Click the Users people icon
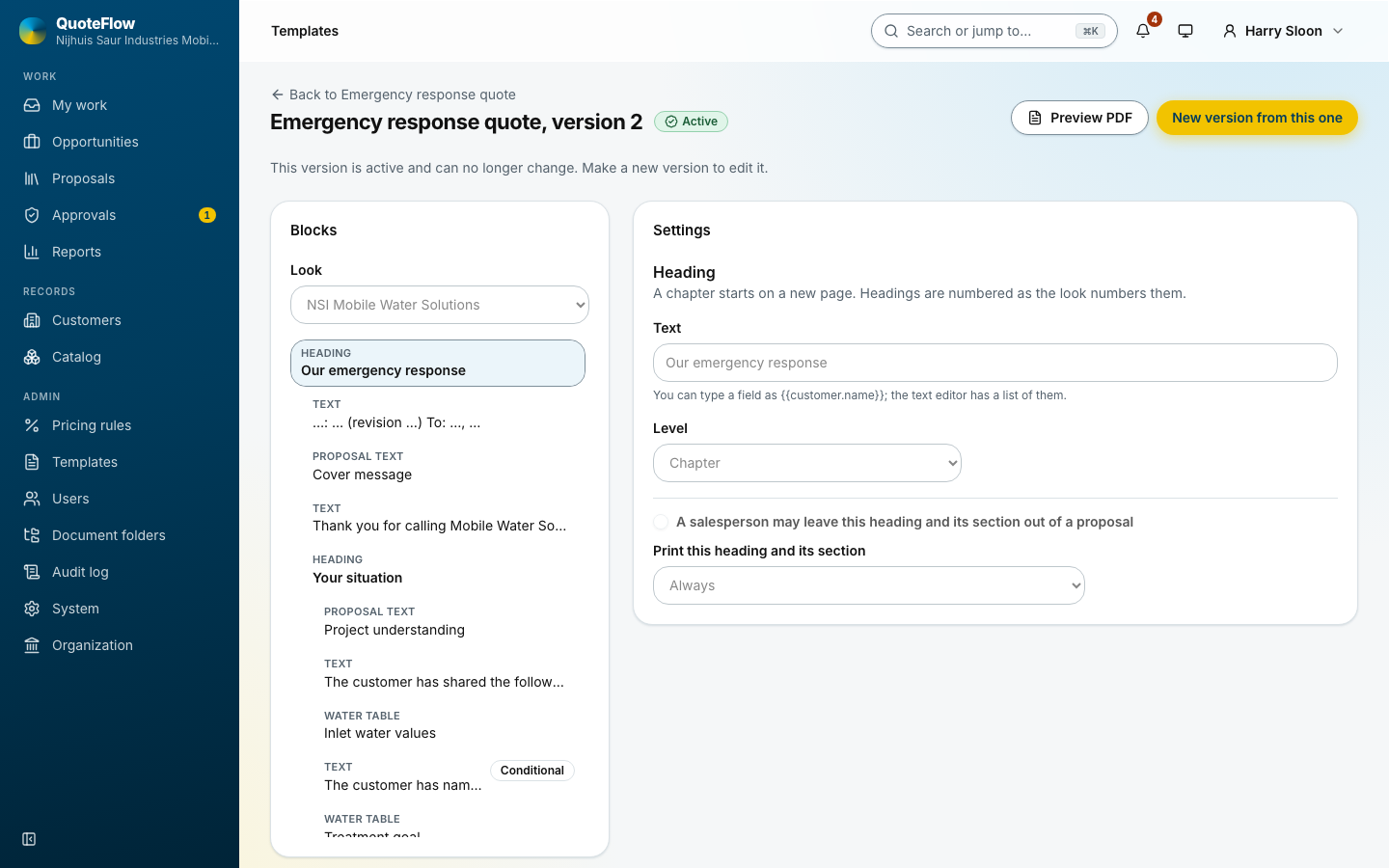The height and width of the screenshot is (868, 1389). pos(32,499)
